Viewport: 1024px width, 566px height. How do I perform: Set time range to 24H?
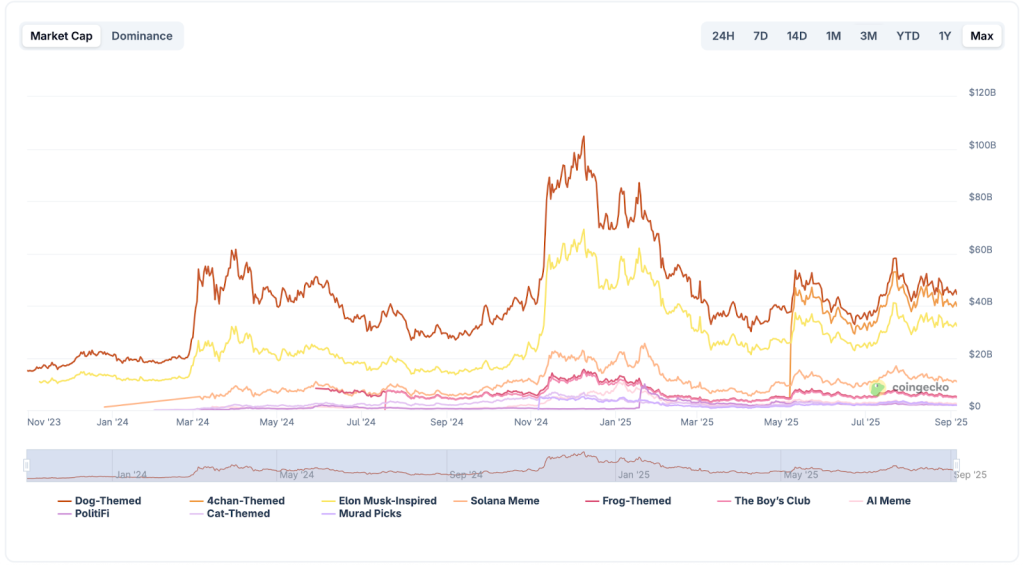pyautogui.click(x=723, y=36)
